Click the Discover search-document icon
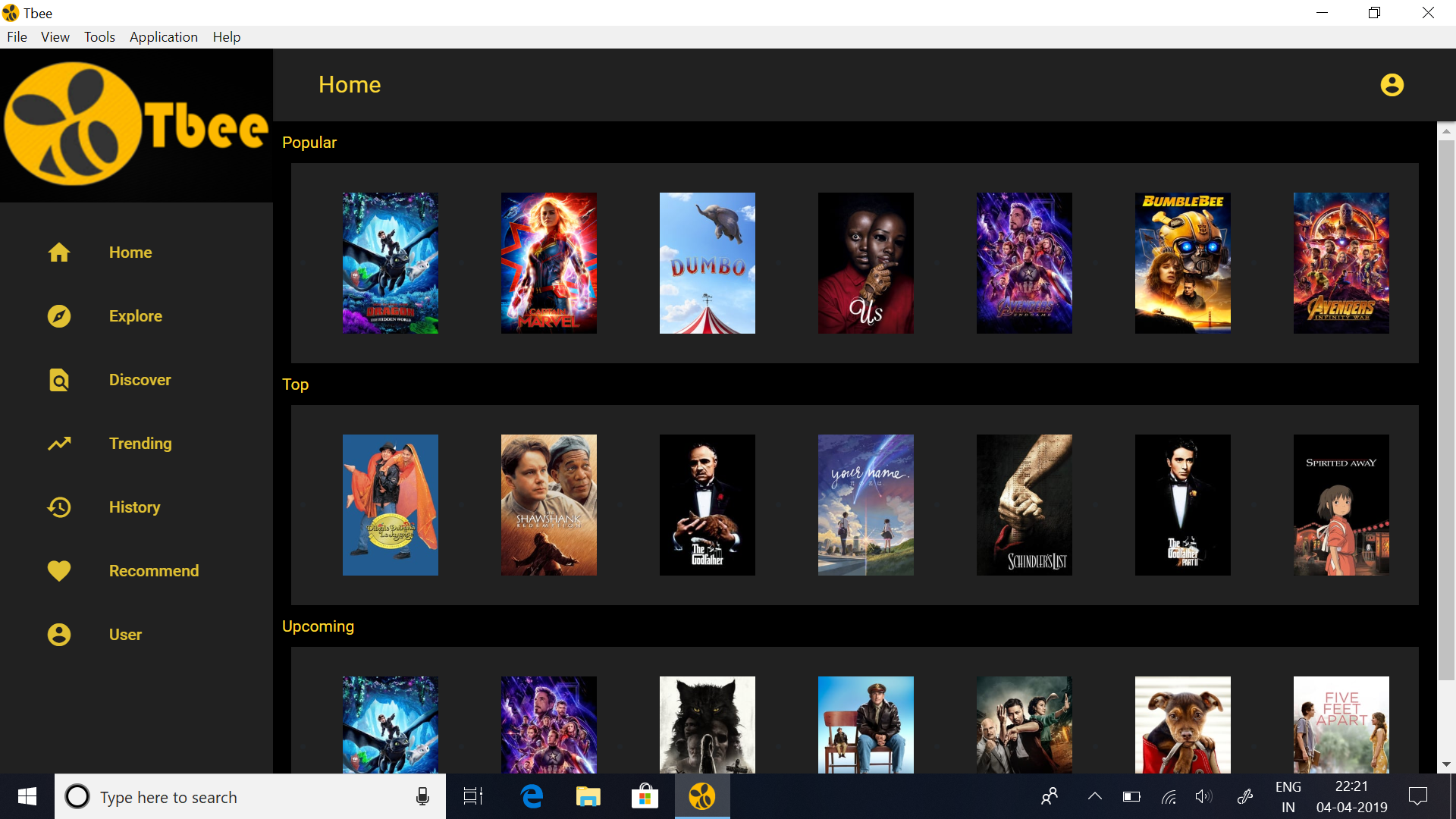Image resolution: width=1456 pixels, height=819 pixels. (59, 380)
